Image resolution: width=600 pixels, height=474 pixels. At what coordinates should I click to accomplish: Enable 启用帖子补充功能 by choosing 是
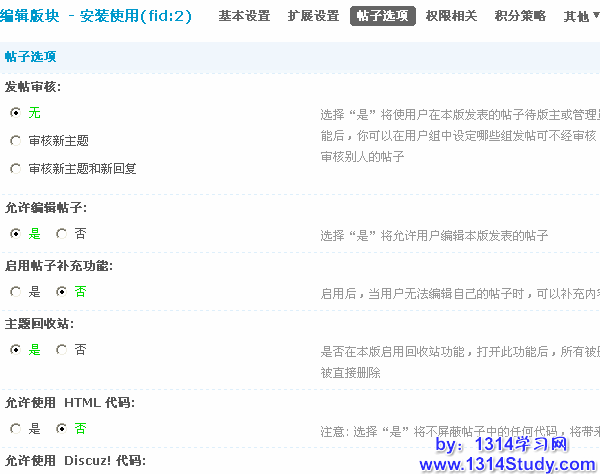[x=15, y=292]
